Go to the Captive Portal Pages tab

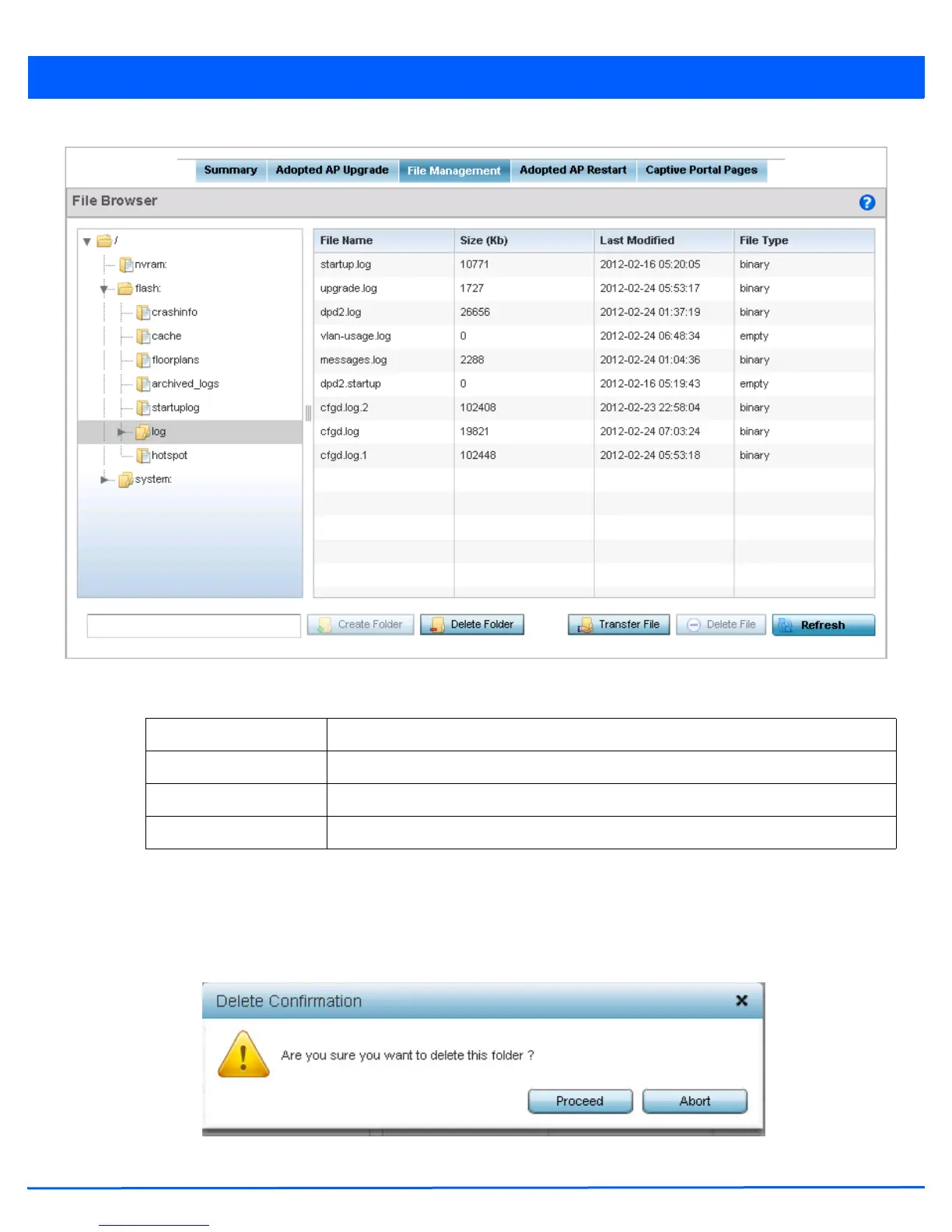(x=702, y=170)
